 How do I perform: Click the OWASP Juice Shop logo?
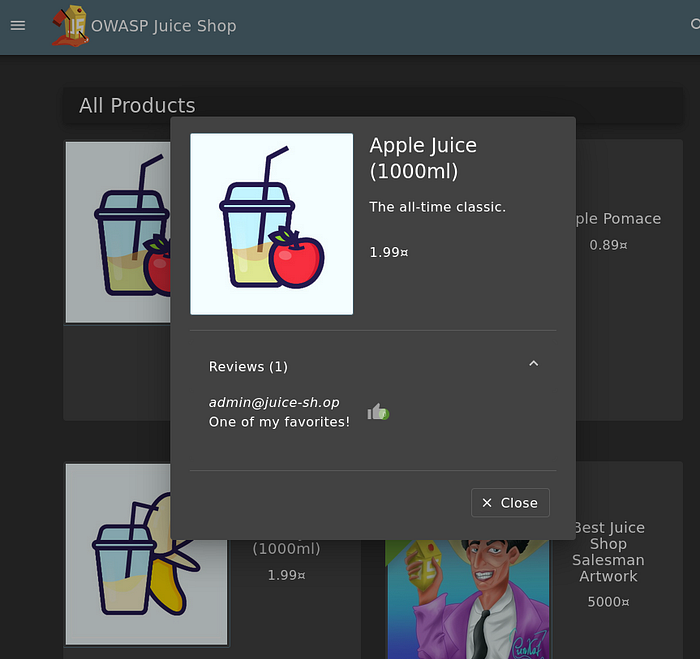(71, 26)
